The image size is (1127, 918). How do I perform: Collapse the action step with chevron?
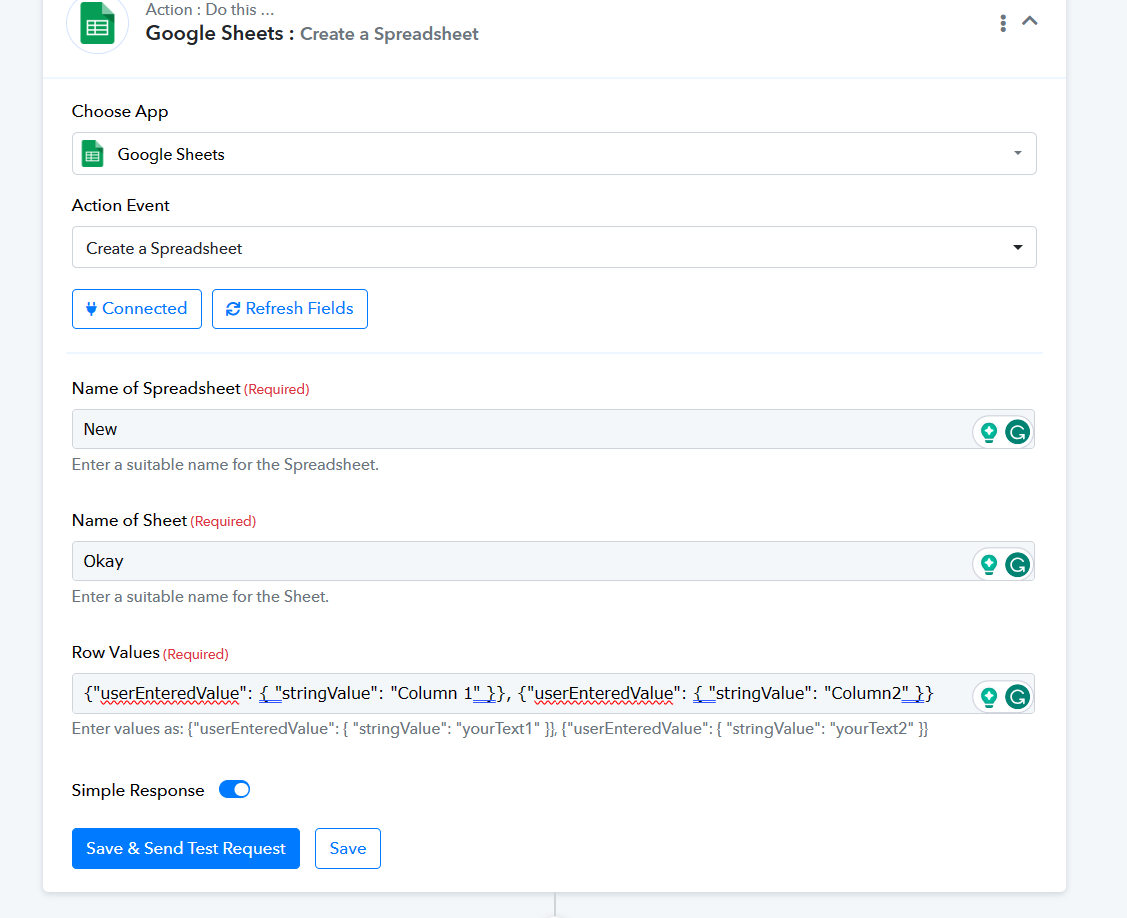1029,21
